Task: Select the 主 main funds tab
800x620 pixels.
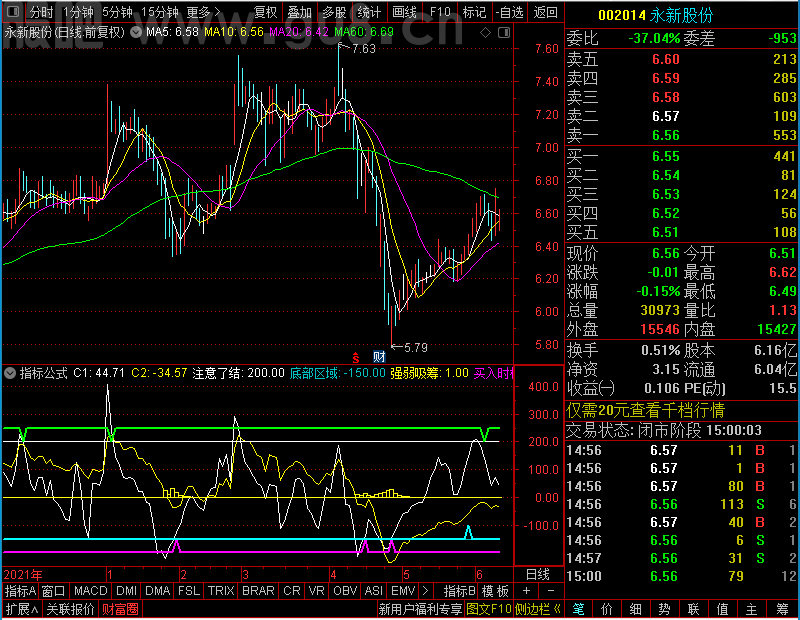Action: pos(752,609)
